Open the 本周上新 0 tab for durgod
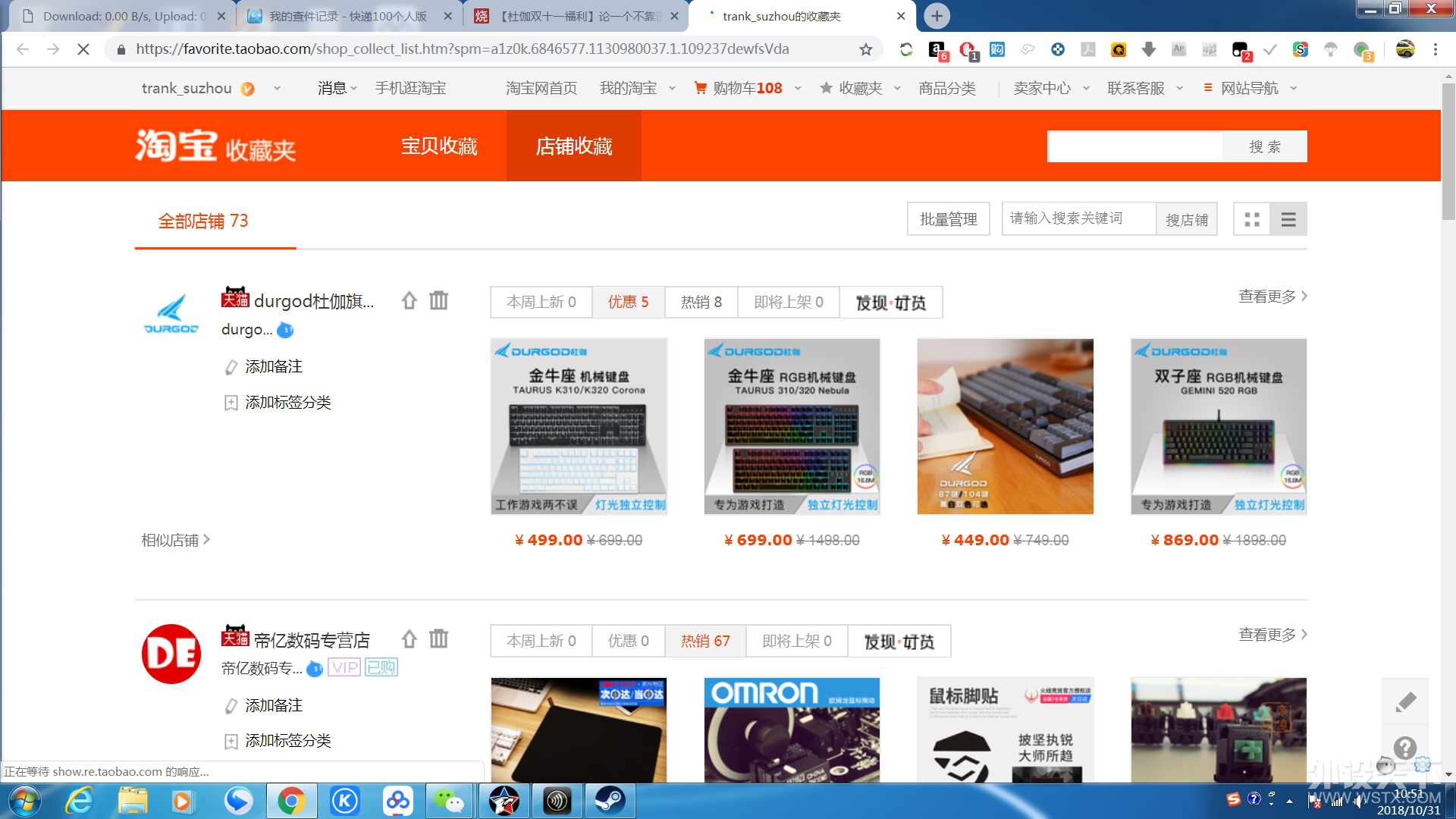 pos(541,303)
